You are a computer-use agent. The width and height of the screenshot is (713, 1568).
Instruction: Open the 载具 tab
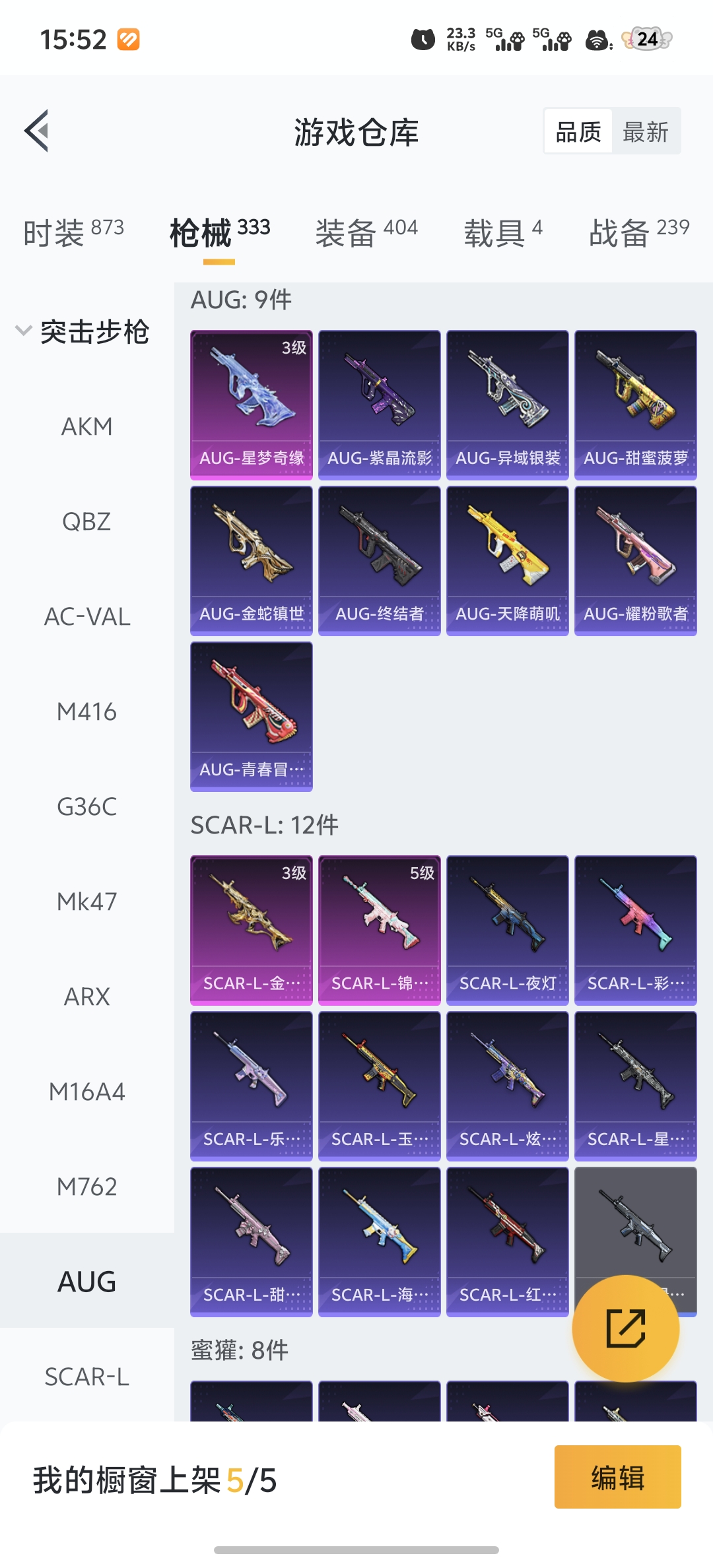[x=503, y=232]
